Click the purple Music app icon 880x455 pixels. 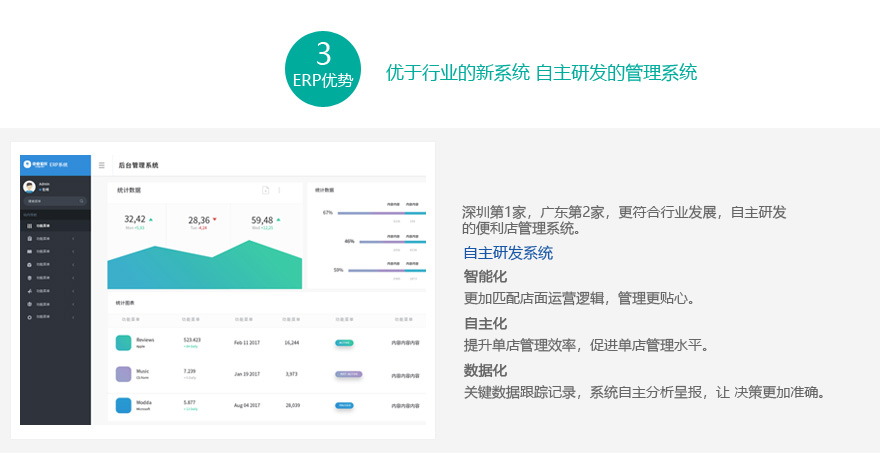pos(124,374)
